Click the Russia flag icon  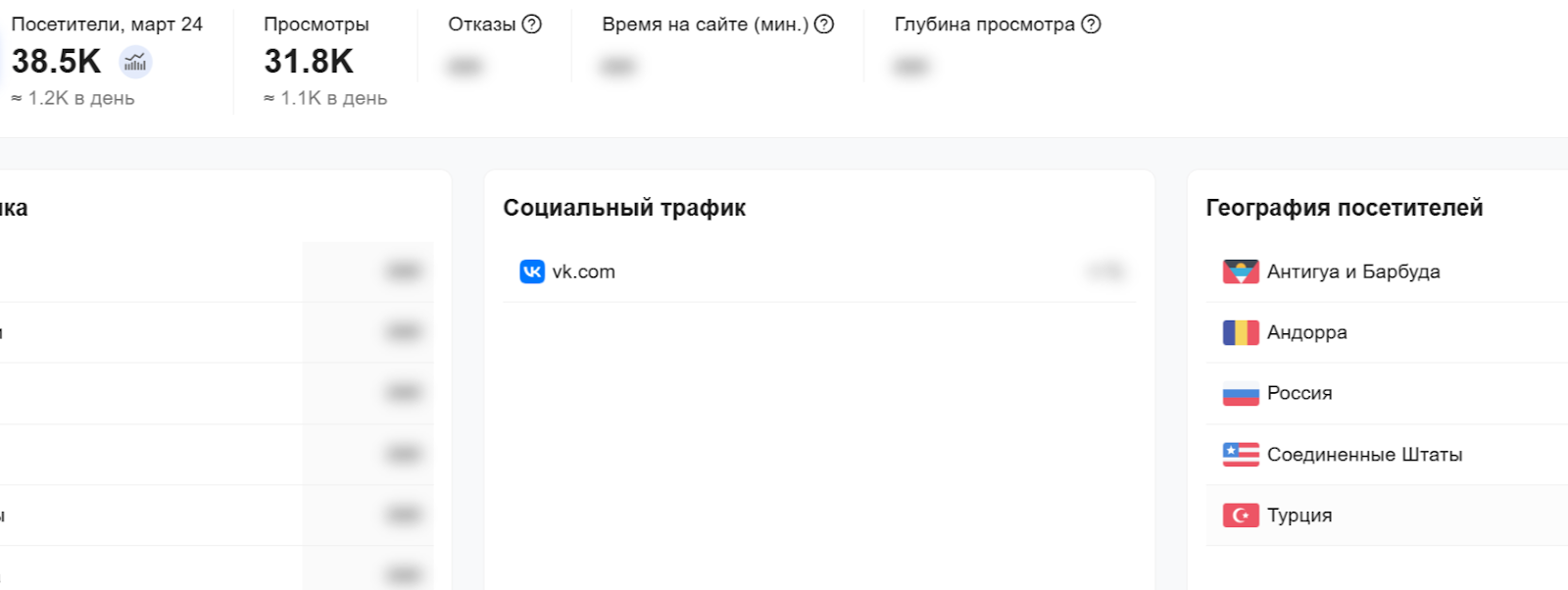[1240, 393]
